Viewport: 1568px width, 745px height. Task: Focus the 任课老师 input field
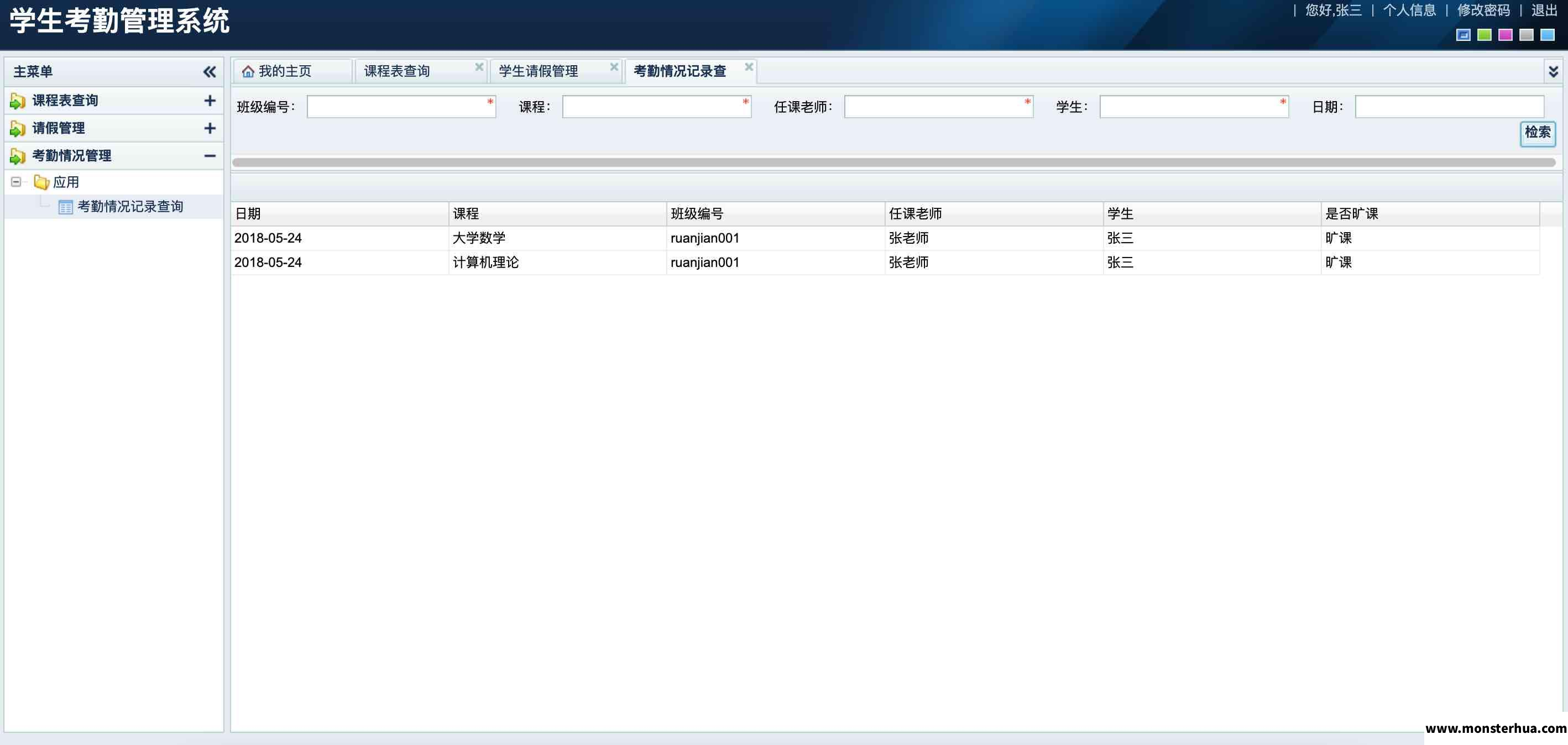(x=939, y=107)
